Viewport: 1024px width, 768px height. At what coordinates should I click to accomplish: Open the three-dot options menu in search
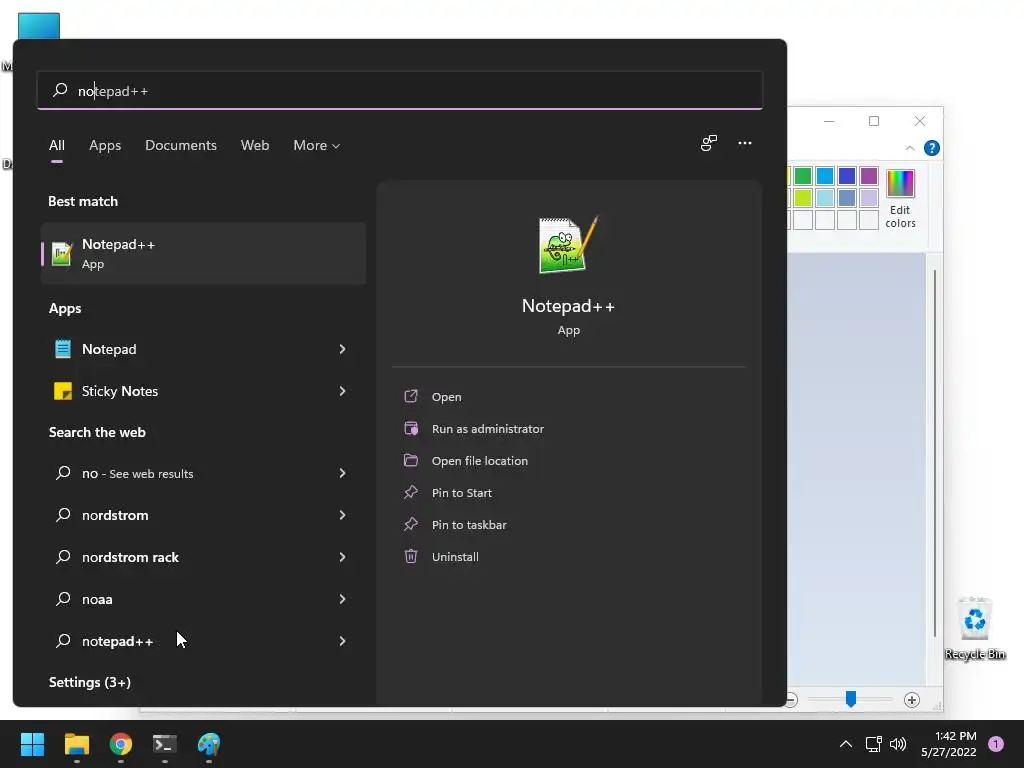(744, 144)
